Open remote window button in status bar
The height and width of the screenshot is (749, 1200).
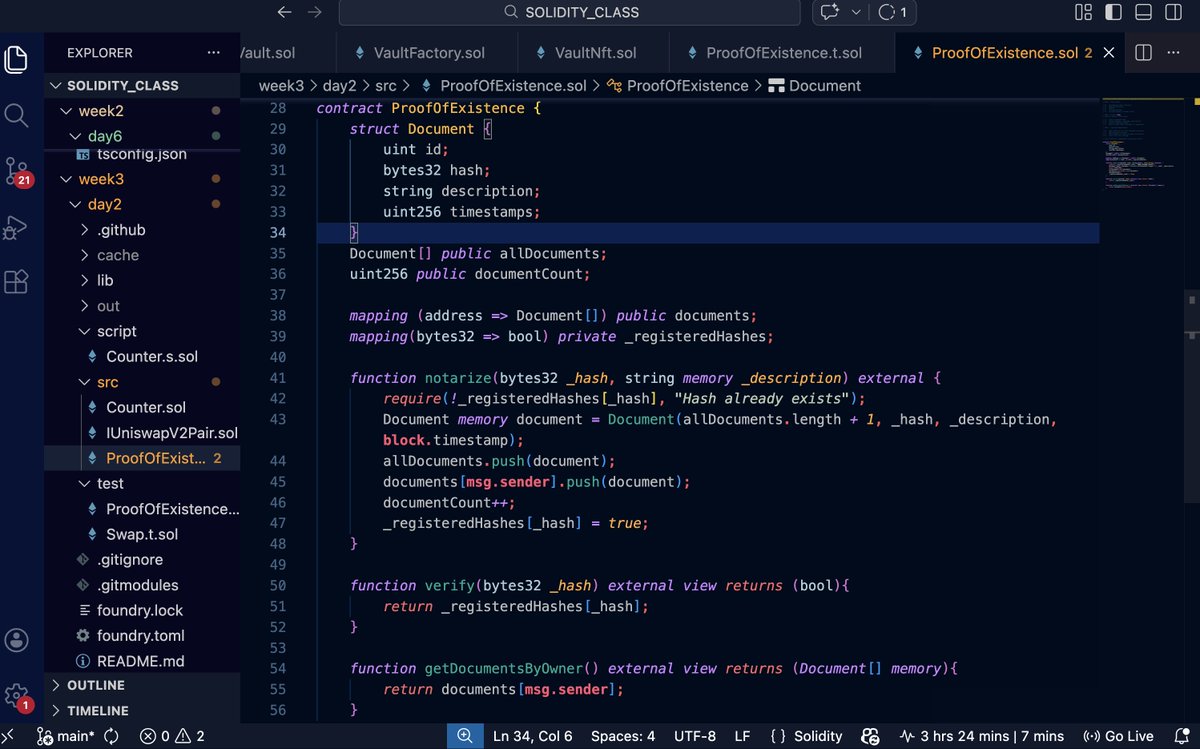click(x=9, y=736)
